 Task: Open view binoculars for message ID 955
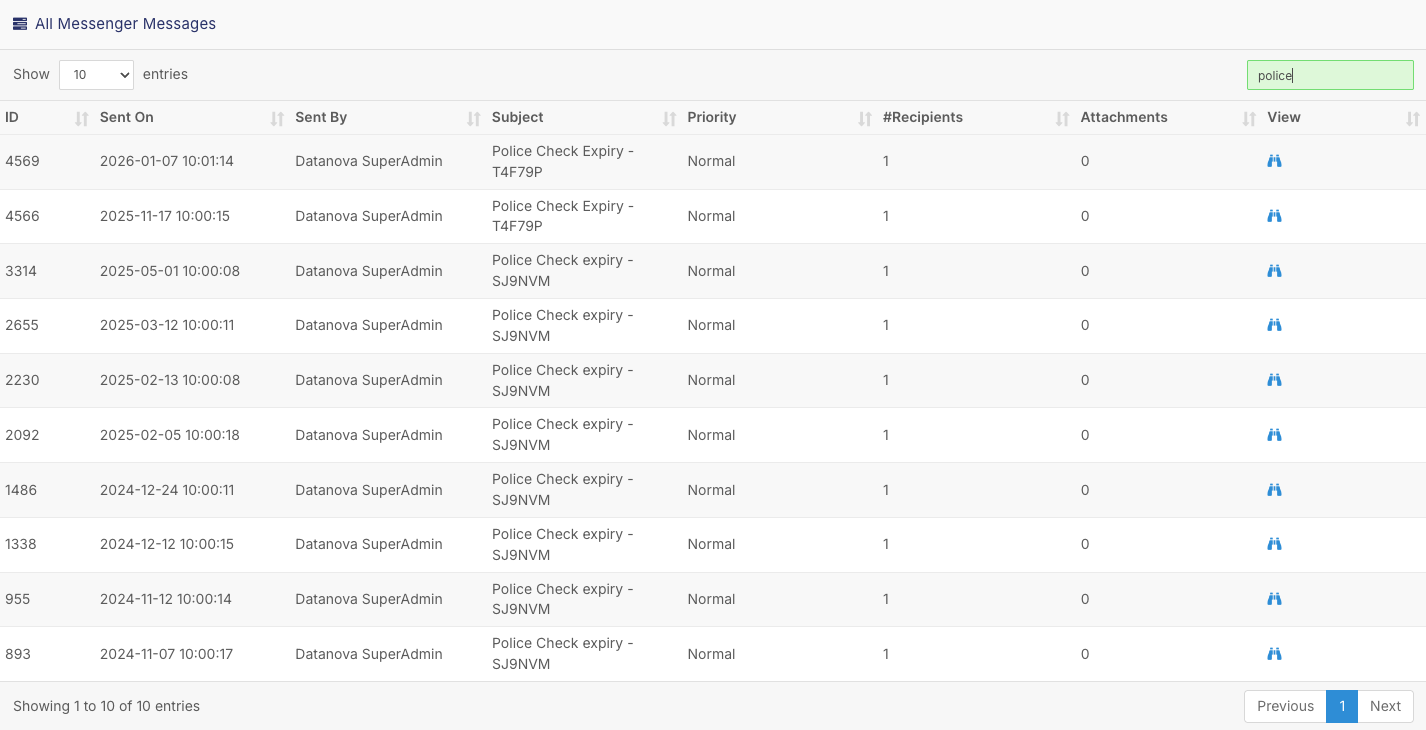pos(1274,599)
